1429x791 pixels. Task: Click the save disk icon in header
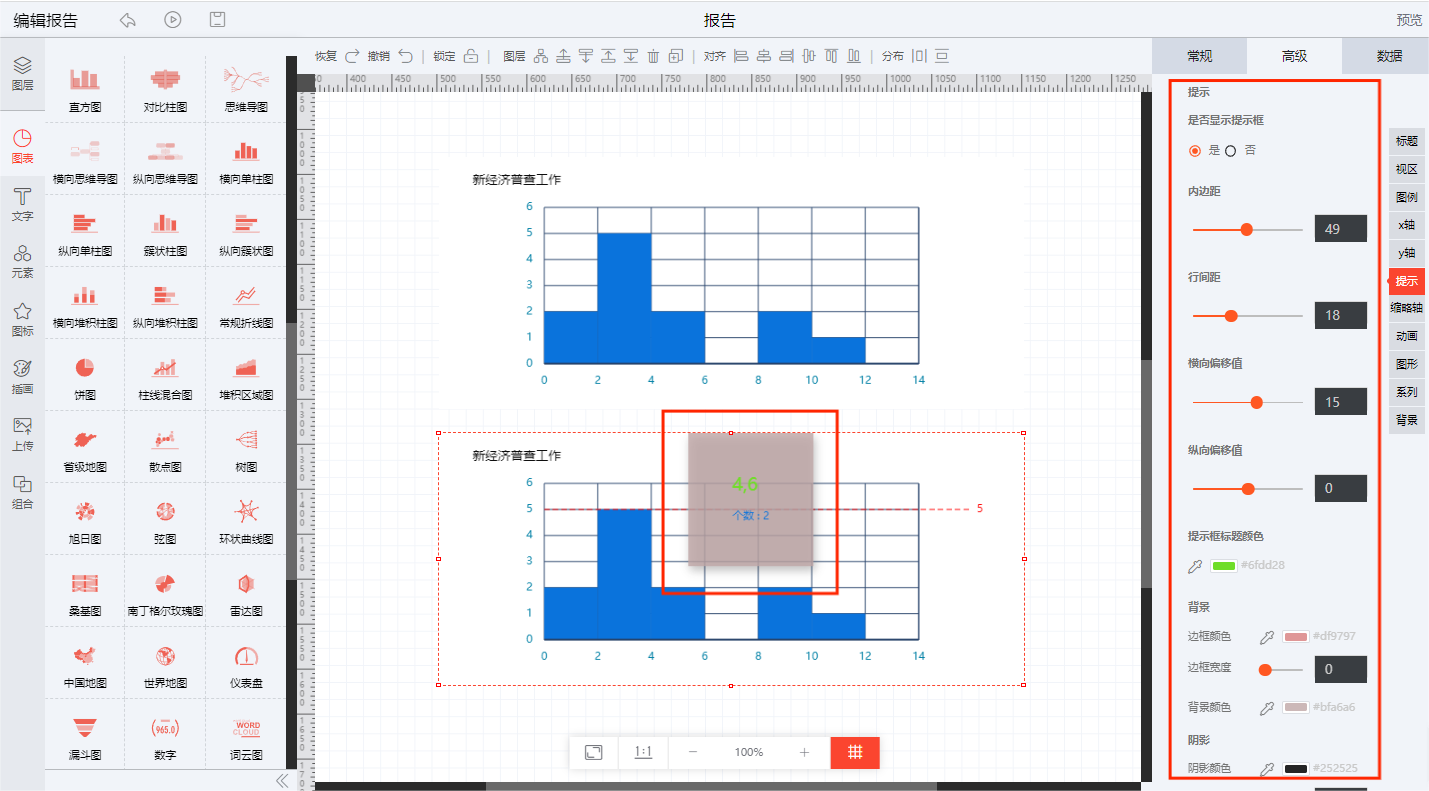(x=217, y=20)
